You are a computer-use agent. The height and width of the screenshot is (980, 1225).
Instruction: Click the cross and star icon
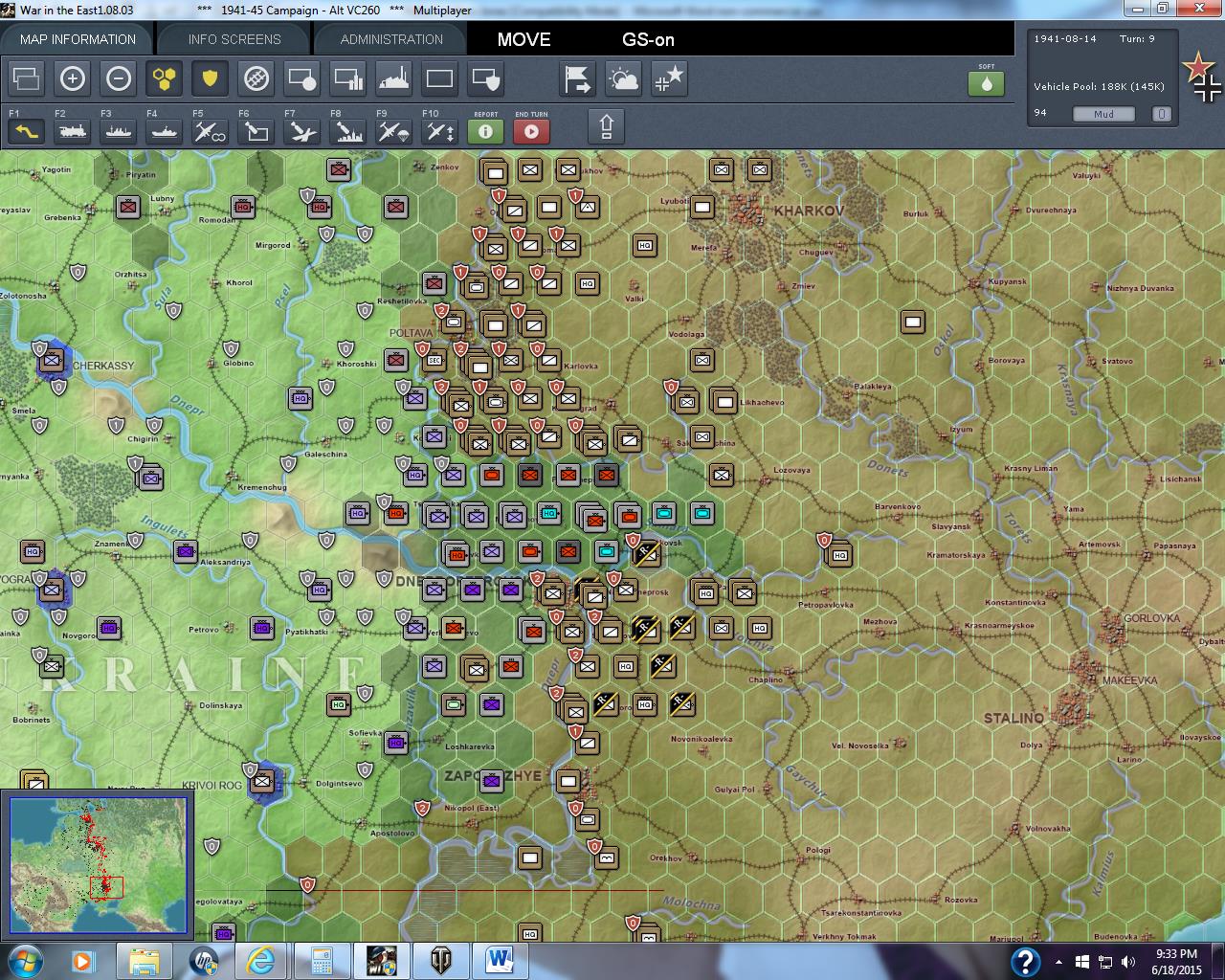[670, 78]
